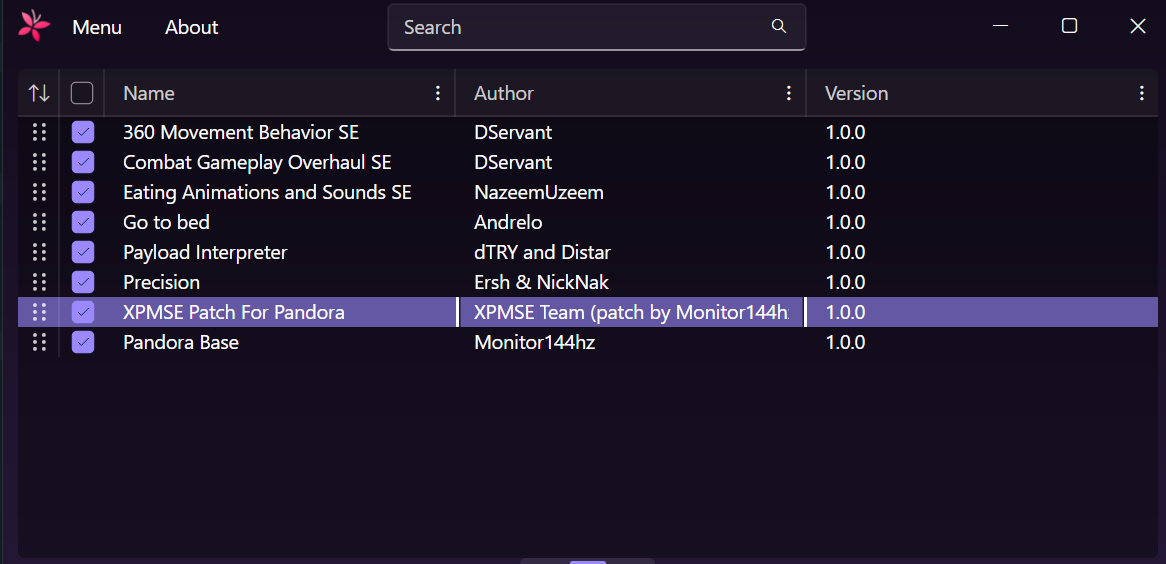The width and height of the screenshot is (1166, 564).
Task: Click the sort order arrows icon
Action: coord(39,93)
